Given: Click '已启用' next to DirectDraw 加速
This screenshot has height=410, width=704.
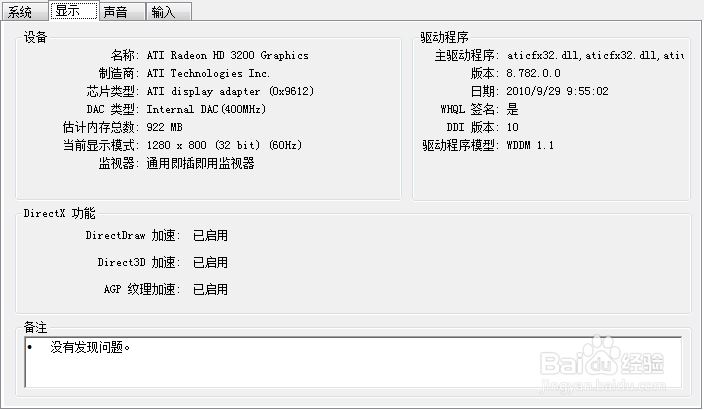Looking at the screenshot, I should pyautogui.click(x=210, y=235).
